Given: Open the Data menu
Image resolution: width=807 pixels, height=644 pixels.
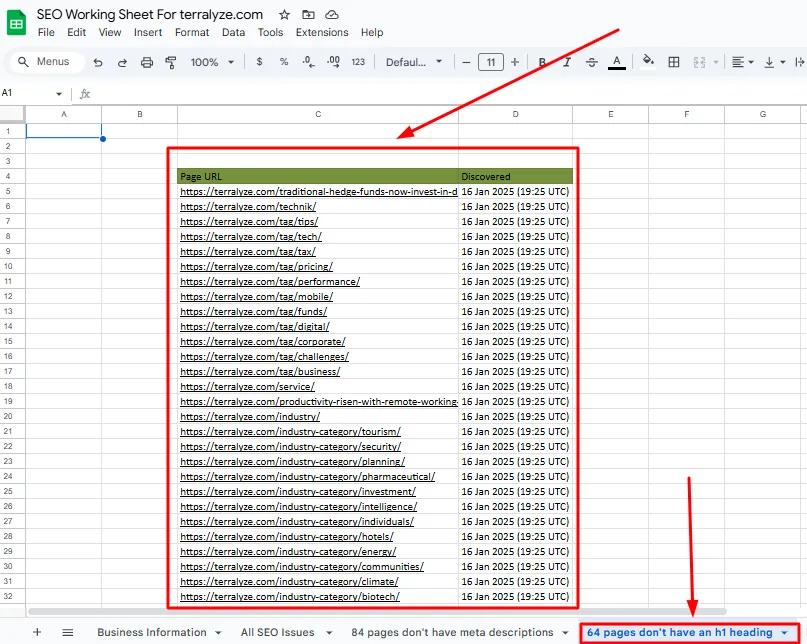Looking at the screenshot, I should click(x=233, y=32).
